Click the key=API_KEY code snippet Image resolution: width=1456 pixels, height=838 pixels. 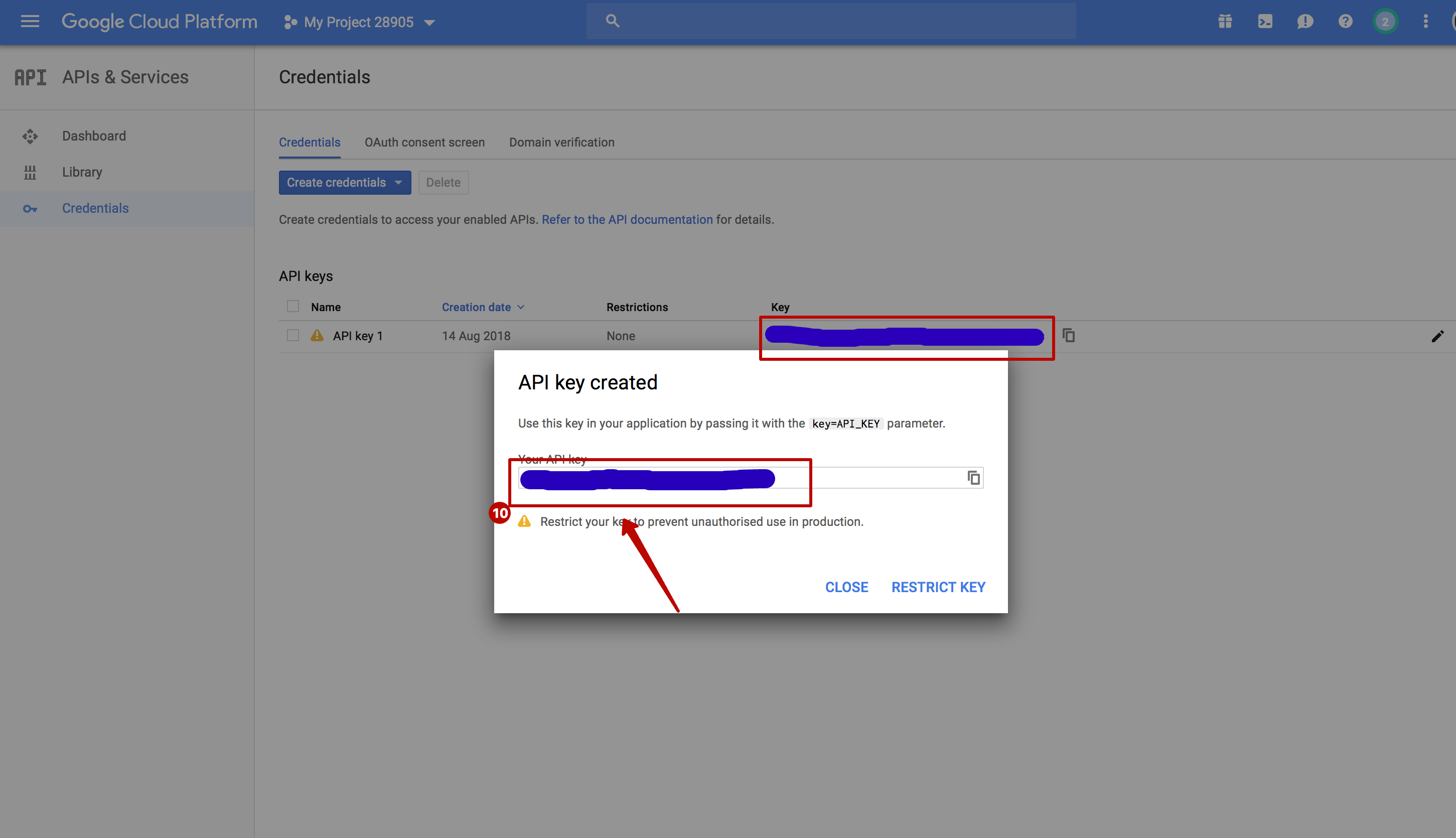pyautogui.click(x=846, y=424)
